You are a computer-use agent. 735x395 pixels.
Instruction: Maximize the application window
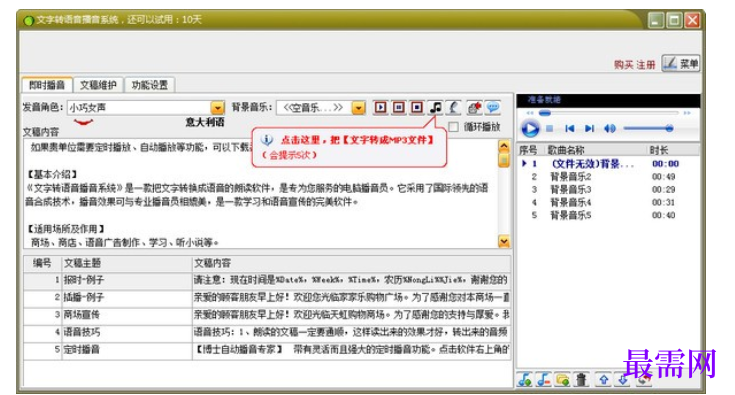click(x=674, y=20)
